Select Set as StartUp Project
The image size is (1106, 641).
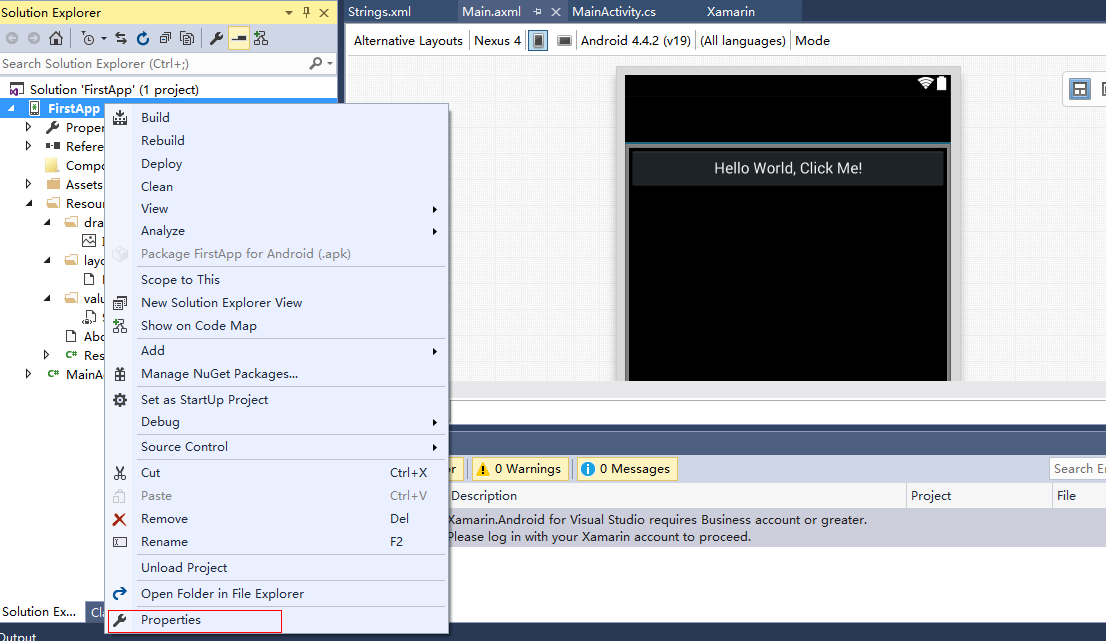point(276,400)
